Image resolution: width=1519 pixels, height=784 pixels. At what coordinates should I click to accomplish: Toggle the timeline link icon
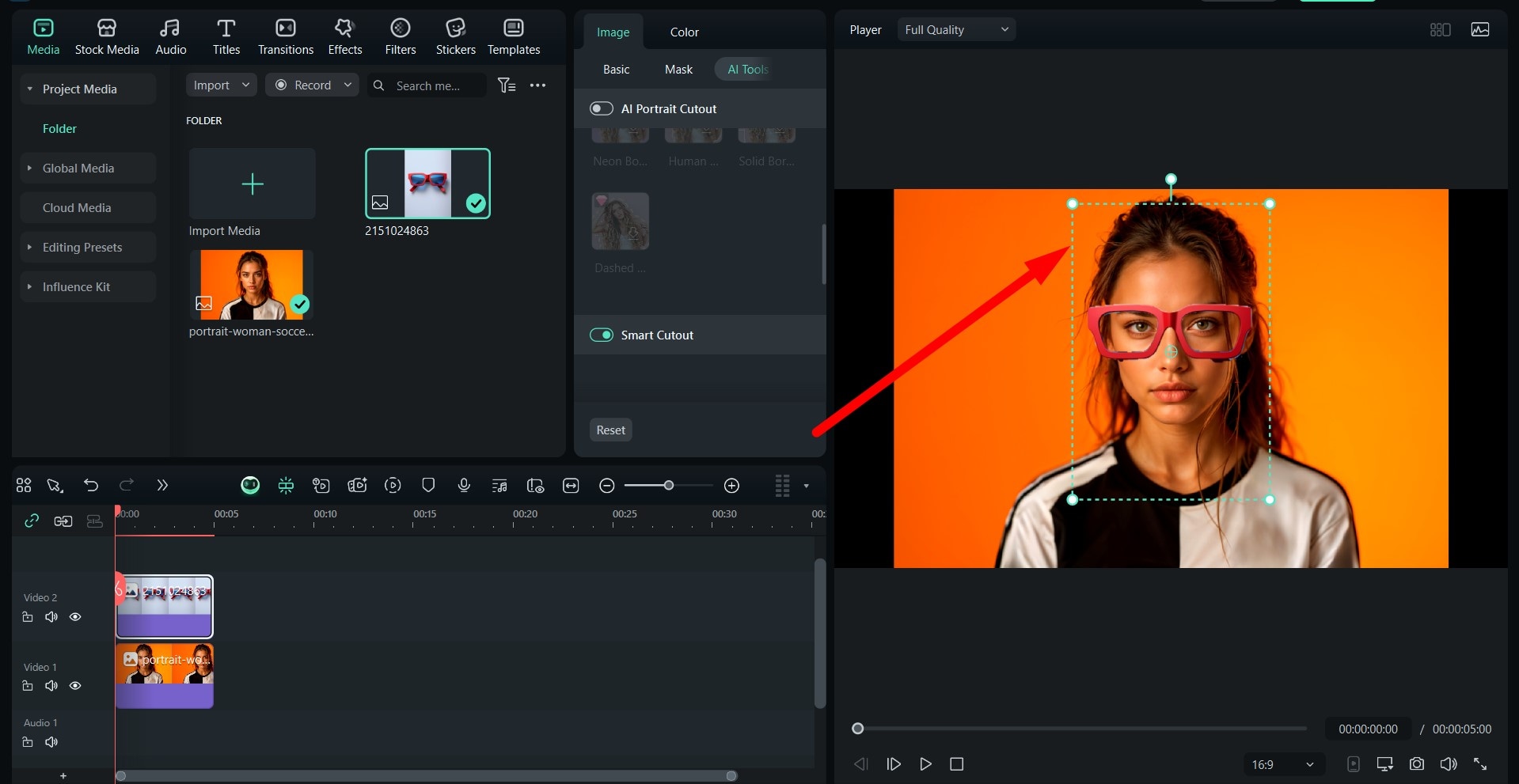coord(32,521)
